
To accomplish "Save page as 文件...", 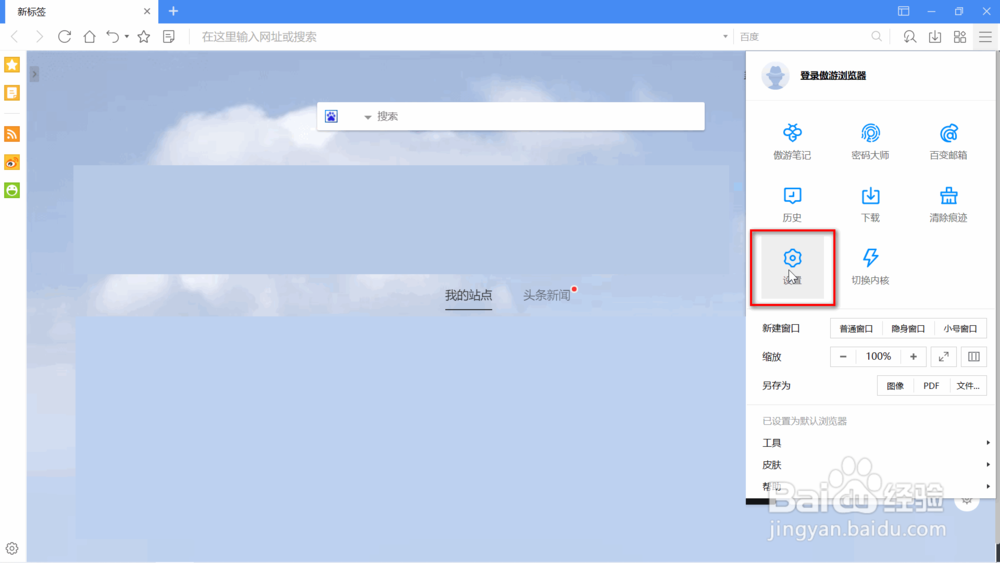I will [x=968, y=386].
